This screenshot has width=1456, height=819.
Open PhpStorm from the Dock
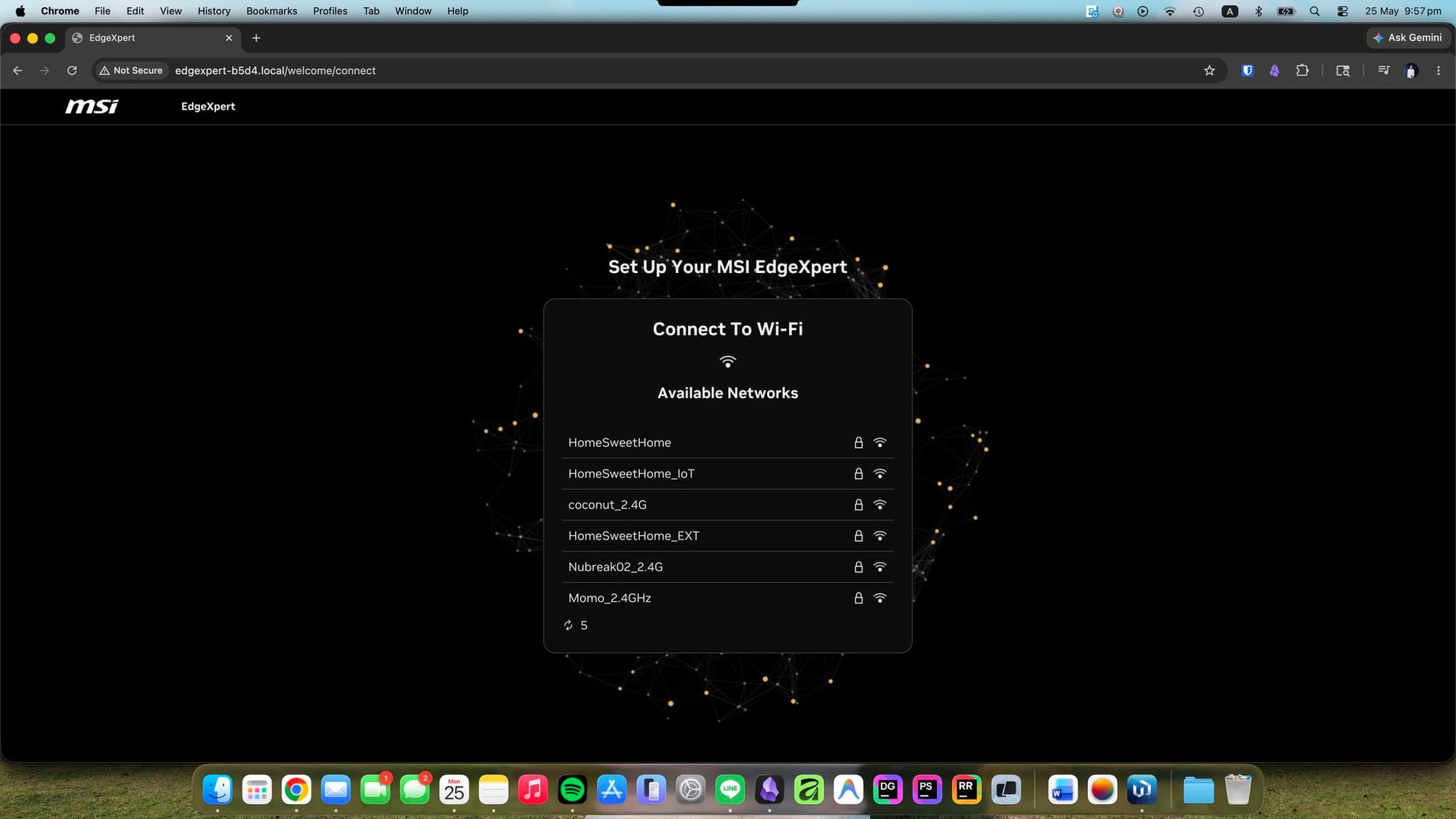click(927, 790)
